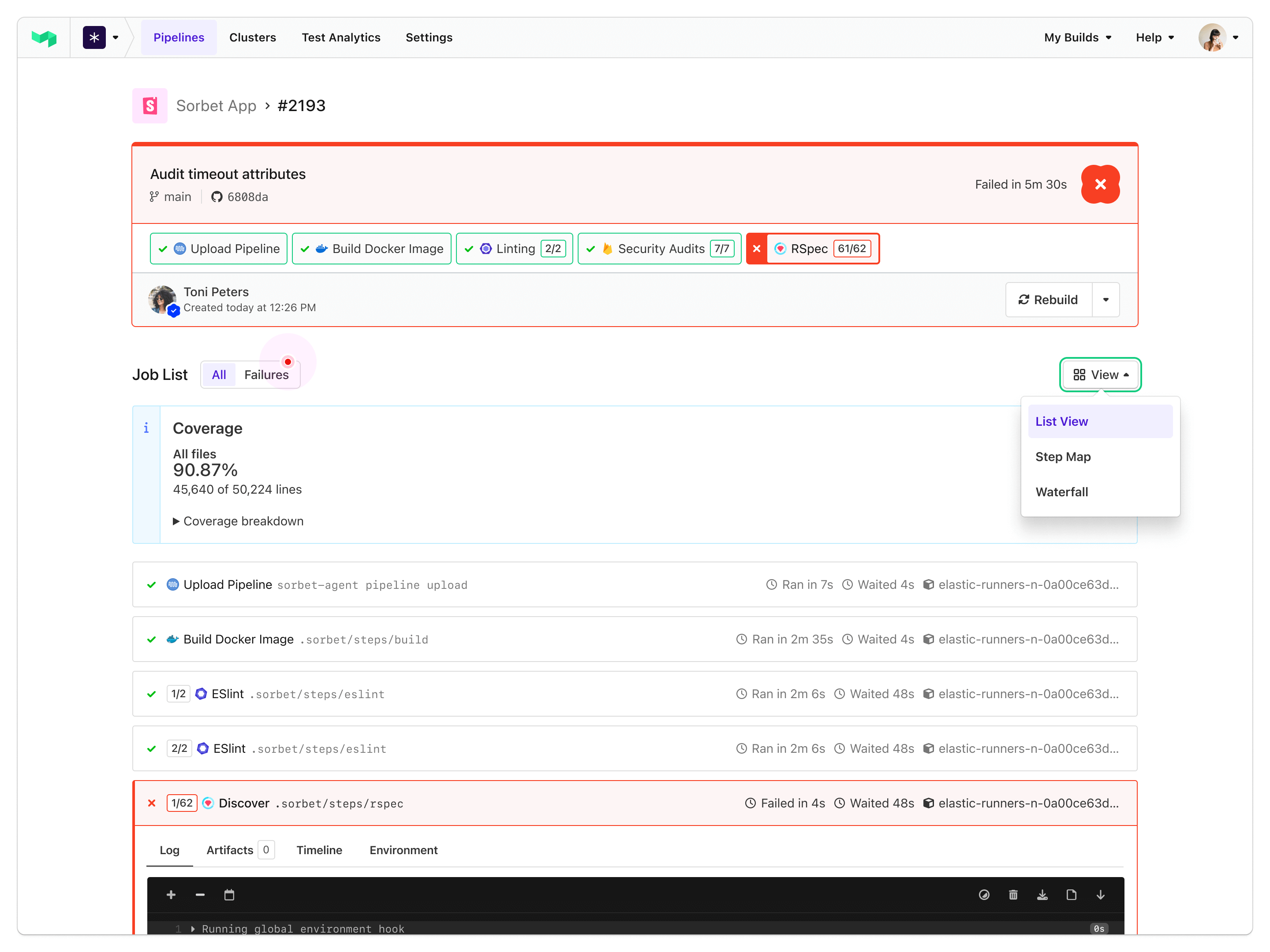The width and height of the screenshot is (1270, 952).
Task: Open the Rebuild options dropdown arrow
Action: [x=1105, y=300]
